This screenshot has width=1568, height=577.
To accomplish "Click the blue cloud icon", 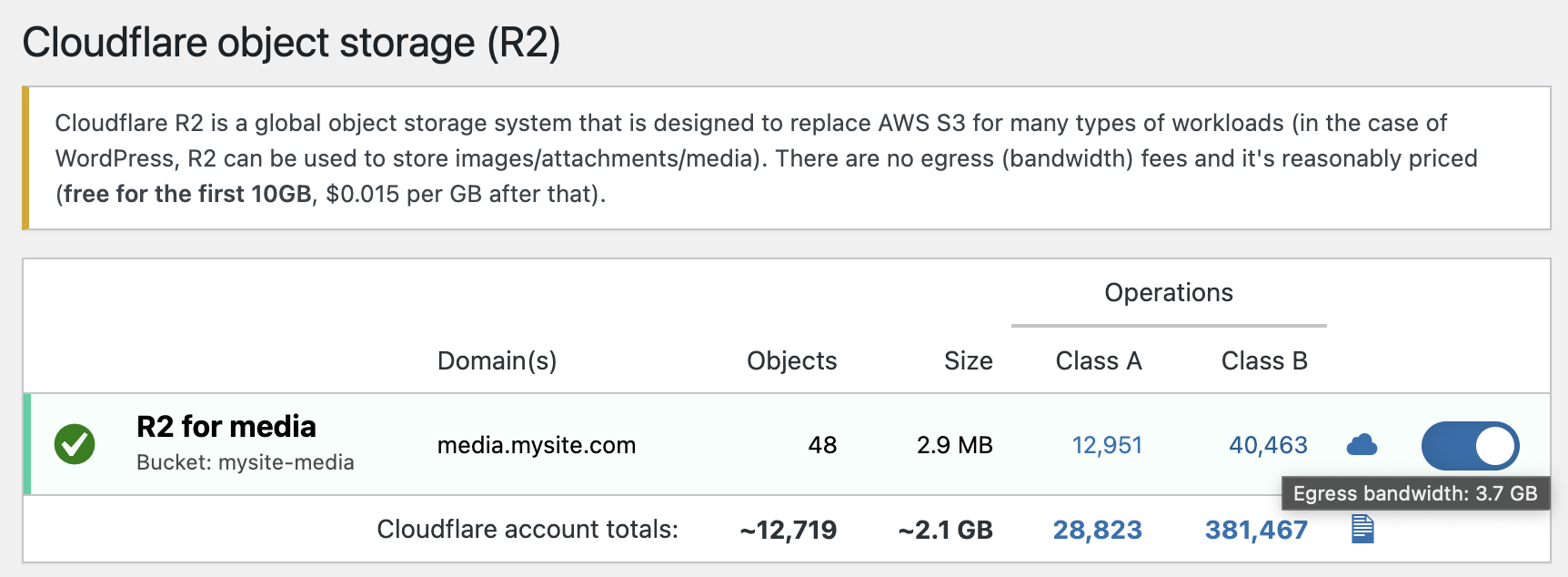I will click(x=1362, y=445).
